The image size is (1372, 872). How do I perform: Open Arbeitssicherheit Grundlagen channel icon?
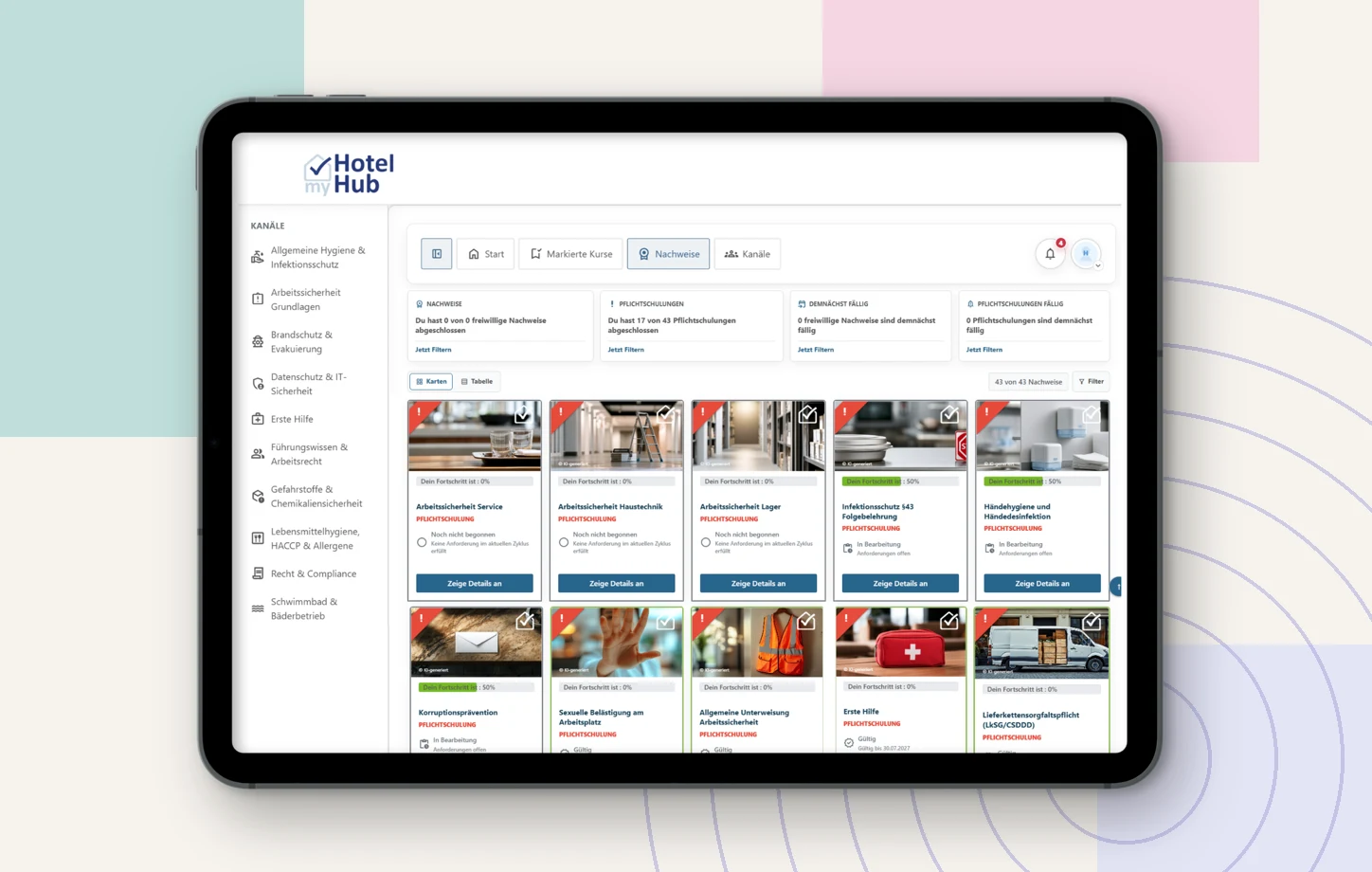pos(258,300)
